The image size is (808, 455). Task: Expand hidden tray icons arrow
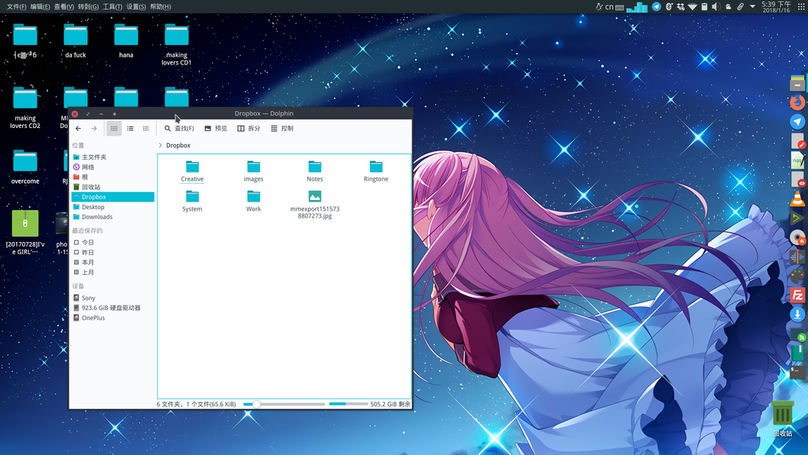click(x=752, y=7)
